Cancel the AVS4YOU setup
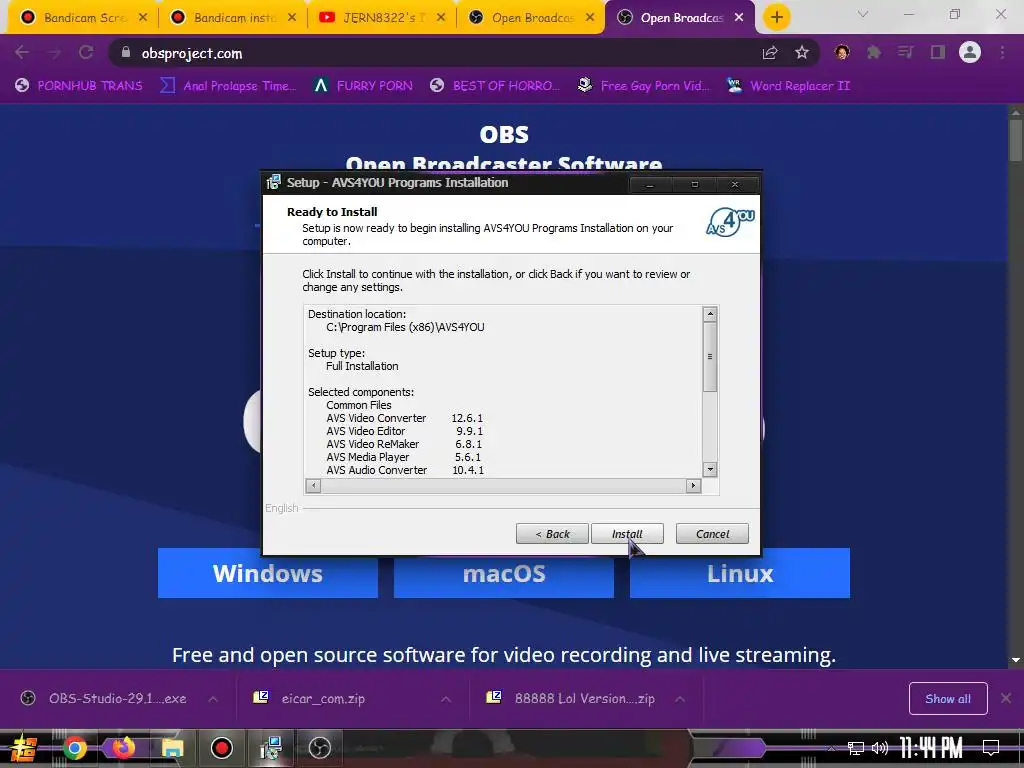The image size is (1024, 768). 712,534
